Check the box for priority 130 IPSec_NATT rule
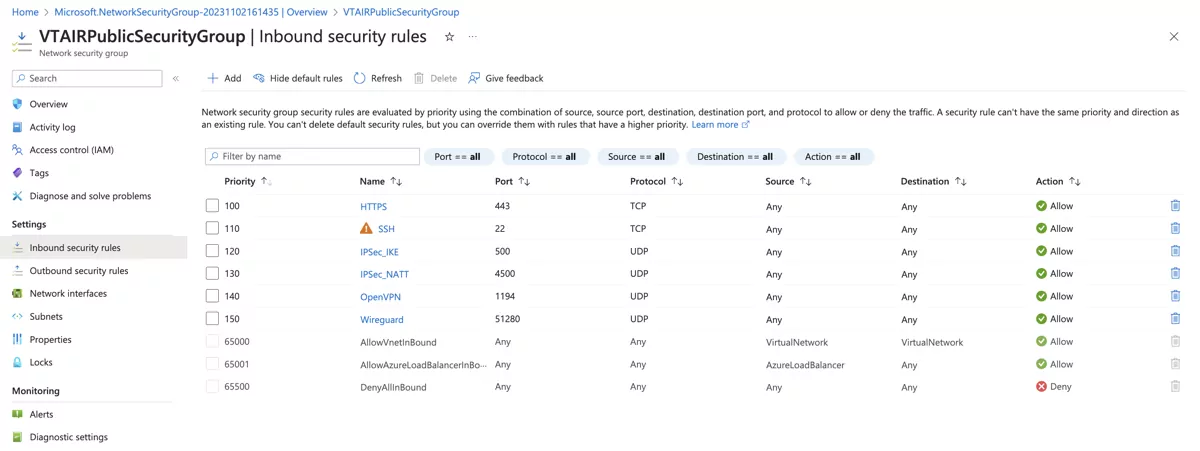 [212, 273]
